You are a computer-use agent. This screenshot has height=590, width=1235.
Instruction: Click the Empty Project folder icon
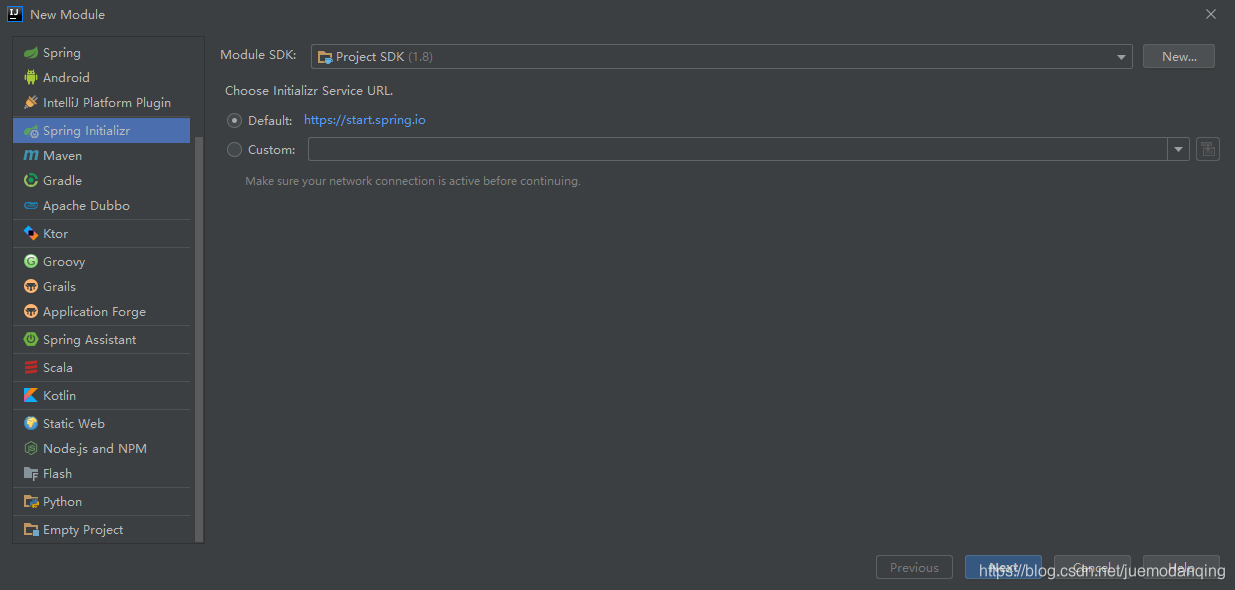coord(31,530)
